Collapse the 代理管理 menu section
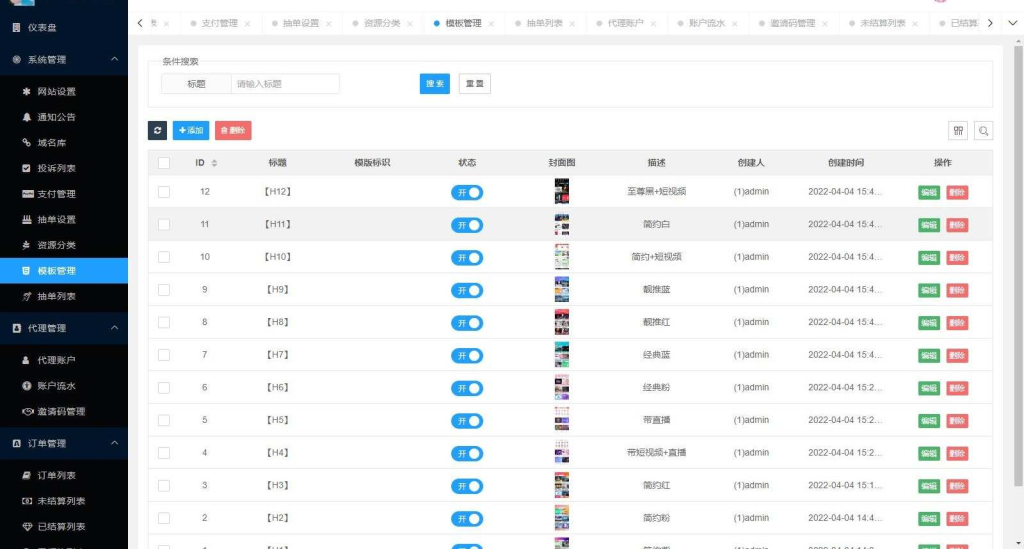The image size is (1024, 549). pyautogui.click(x=114, y=328)
